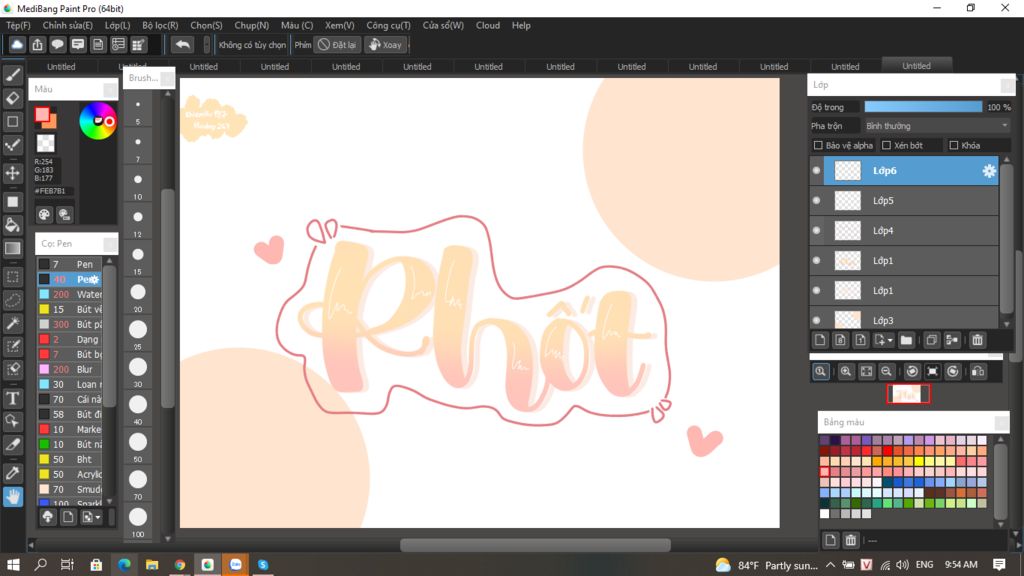Screen dimensions: 1024x576
Task: Click the transparent color swatch in Màu panel
Action: [45, 143]
